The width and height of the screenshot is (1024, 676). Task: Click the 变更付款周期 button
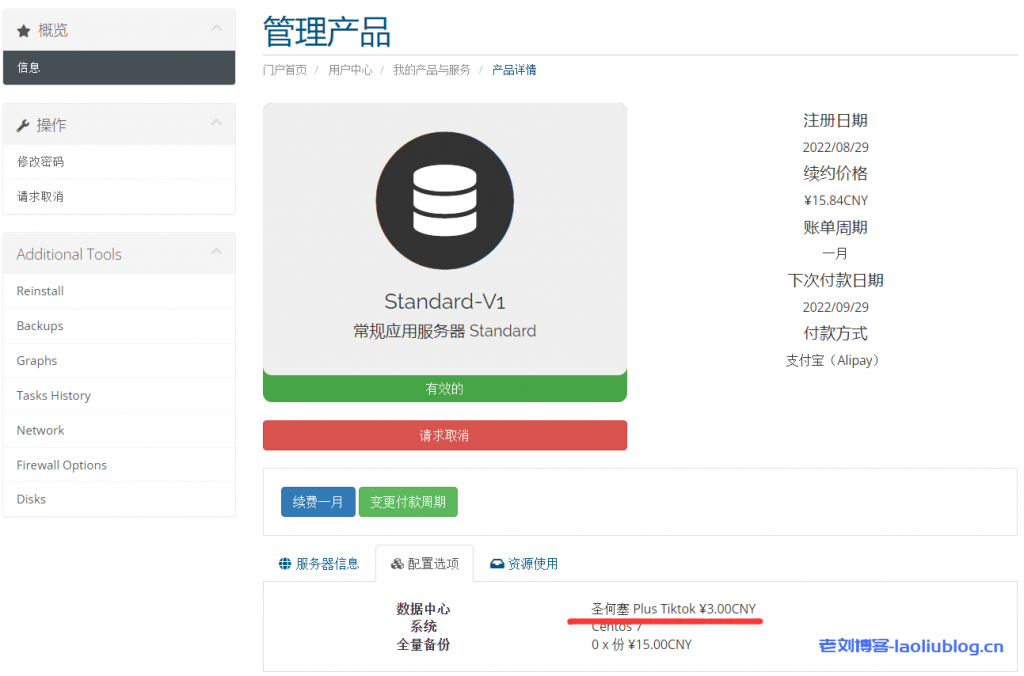tap(408, 501)
